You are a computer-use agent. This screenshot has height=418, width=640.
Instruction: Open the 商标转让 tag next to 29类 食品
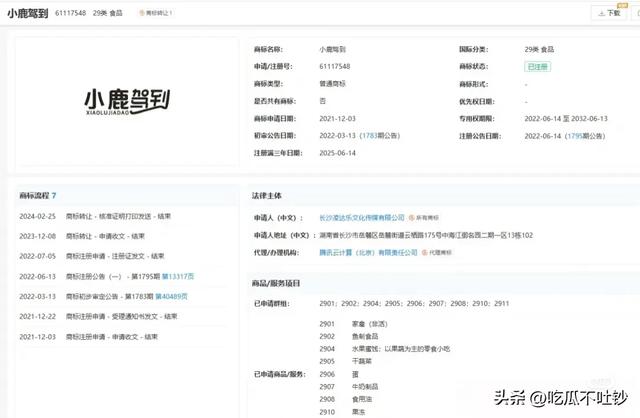156,13
